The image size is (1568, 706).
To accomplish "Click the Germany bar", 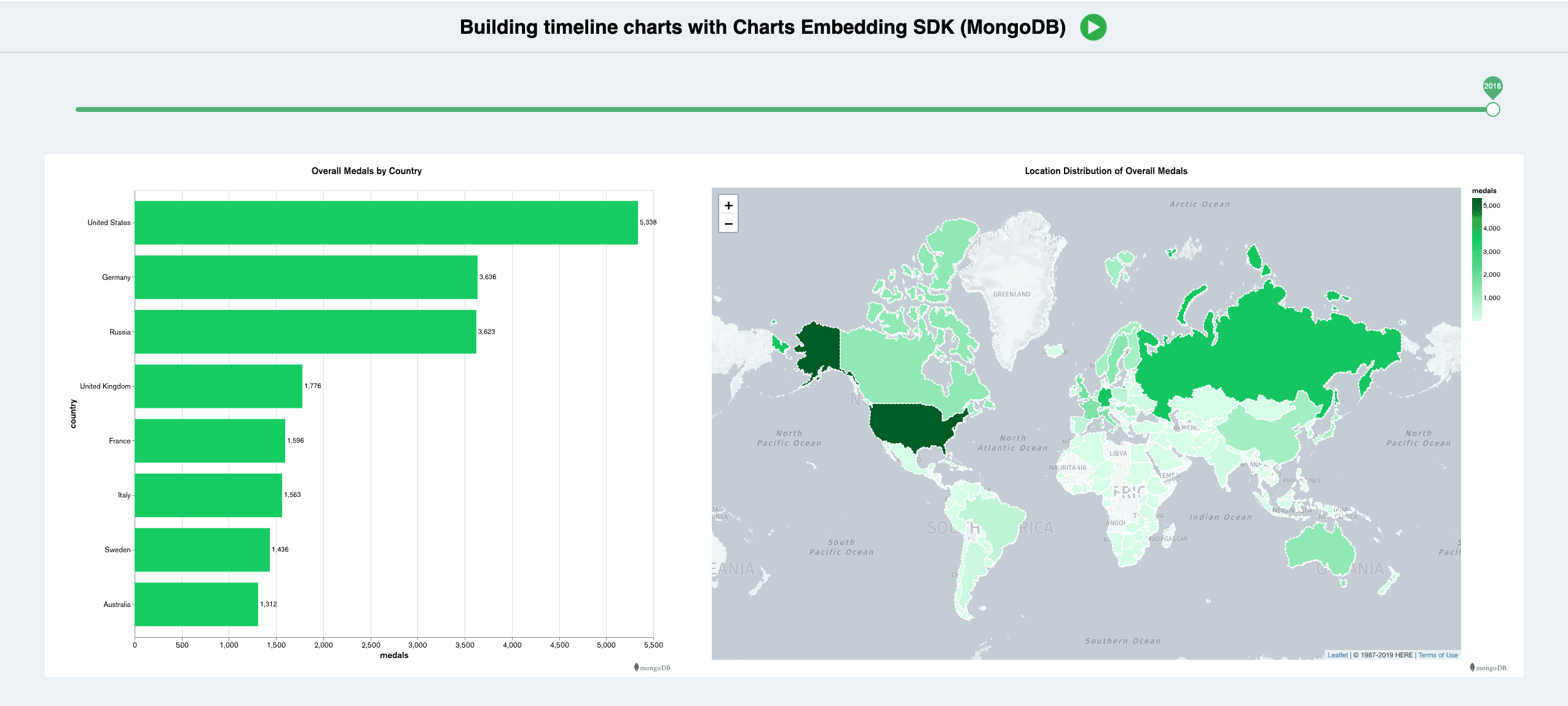I will tap(306, 277).
